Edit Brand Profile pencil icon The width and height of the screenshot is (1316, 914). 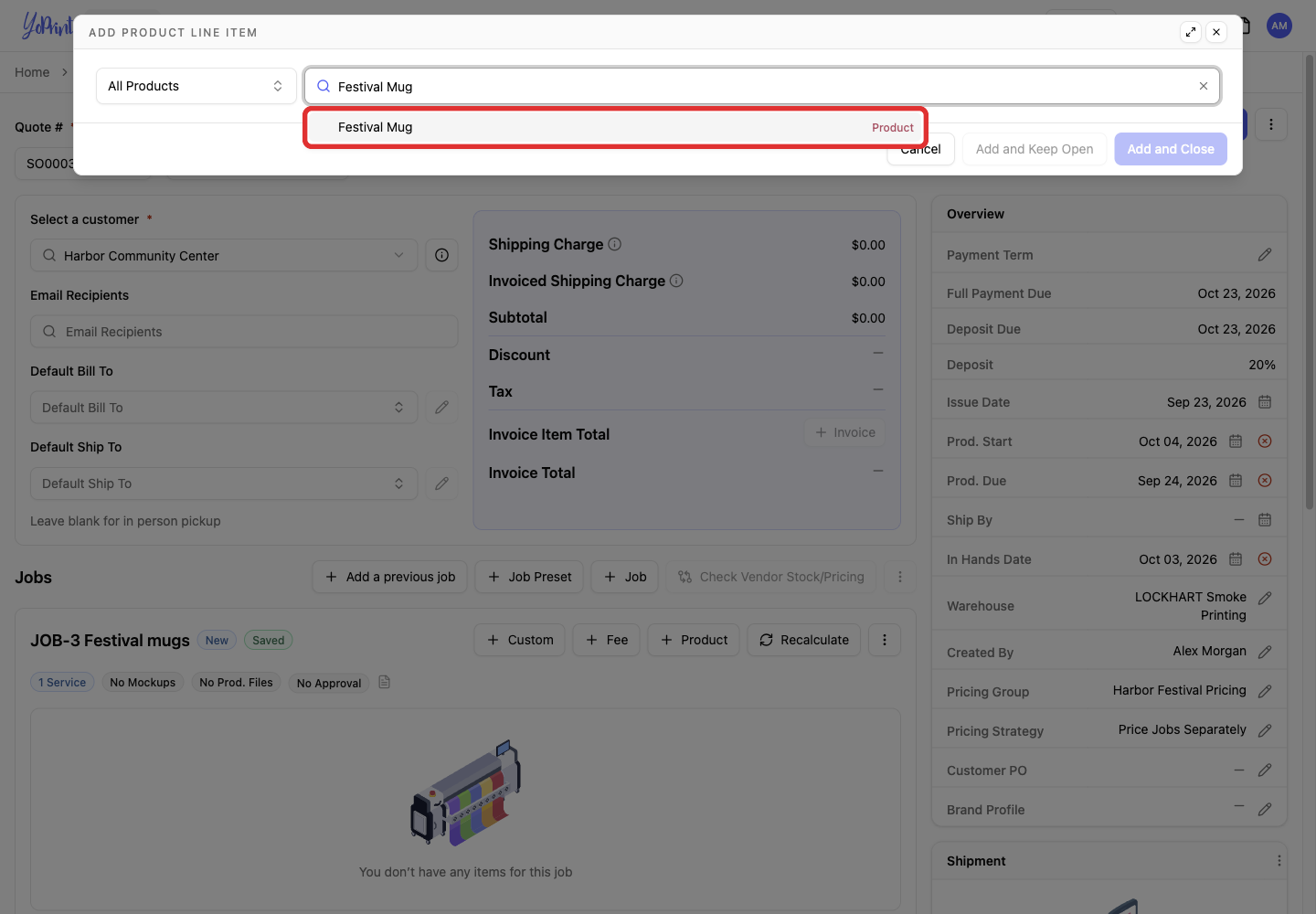click(1265, 810)
